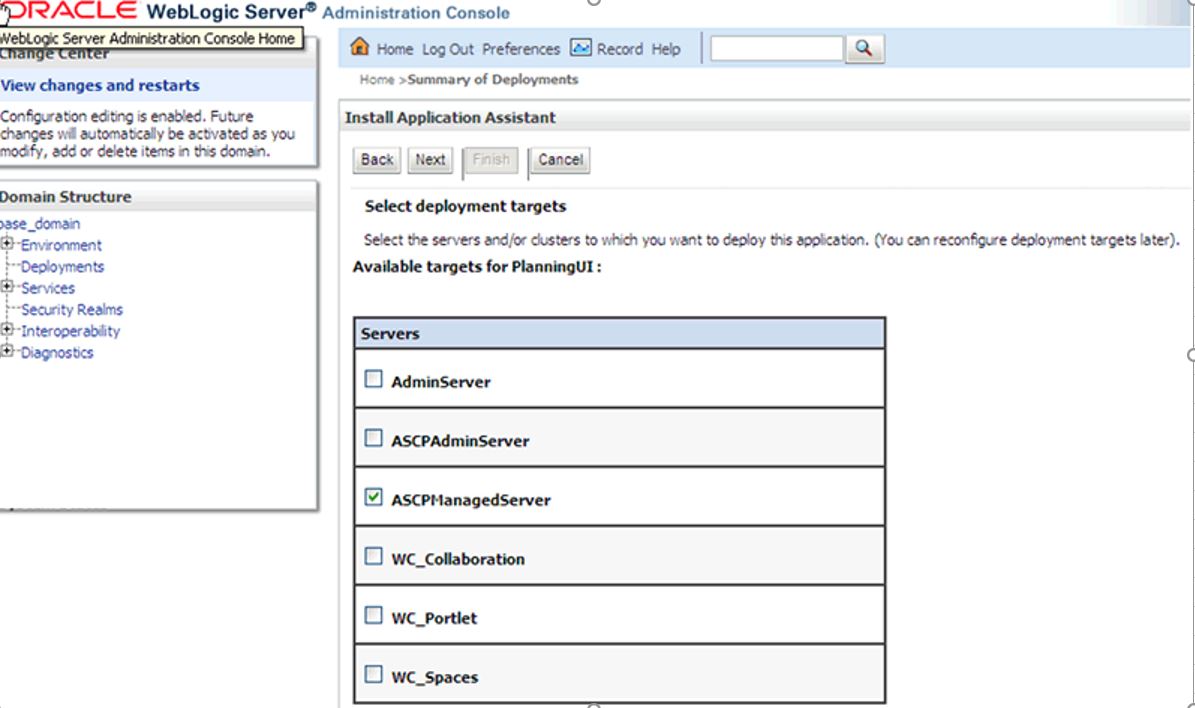Screen dimensions: 1195x708
Task: Expand the Interoperability tree node
Action: pos(7,329)
